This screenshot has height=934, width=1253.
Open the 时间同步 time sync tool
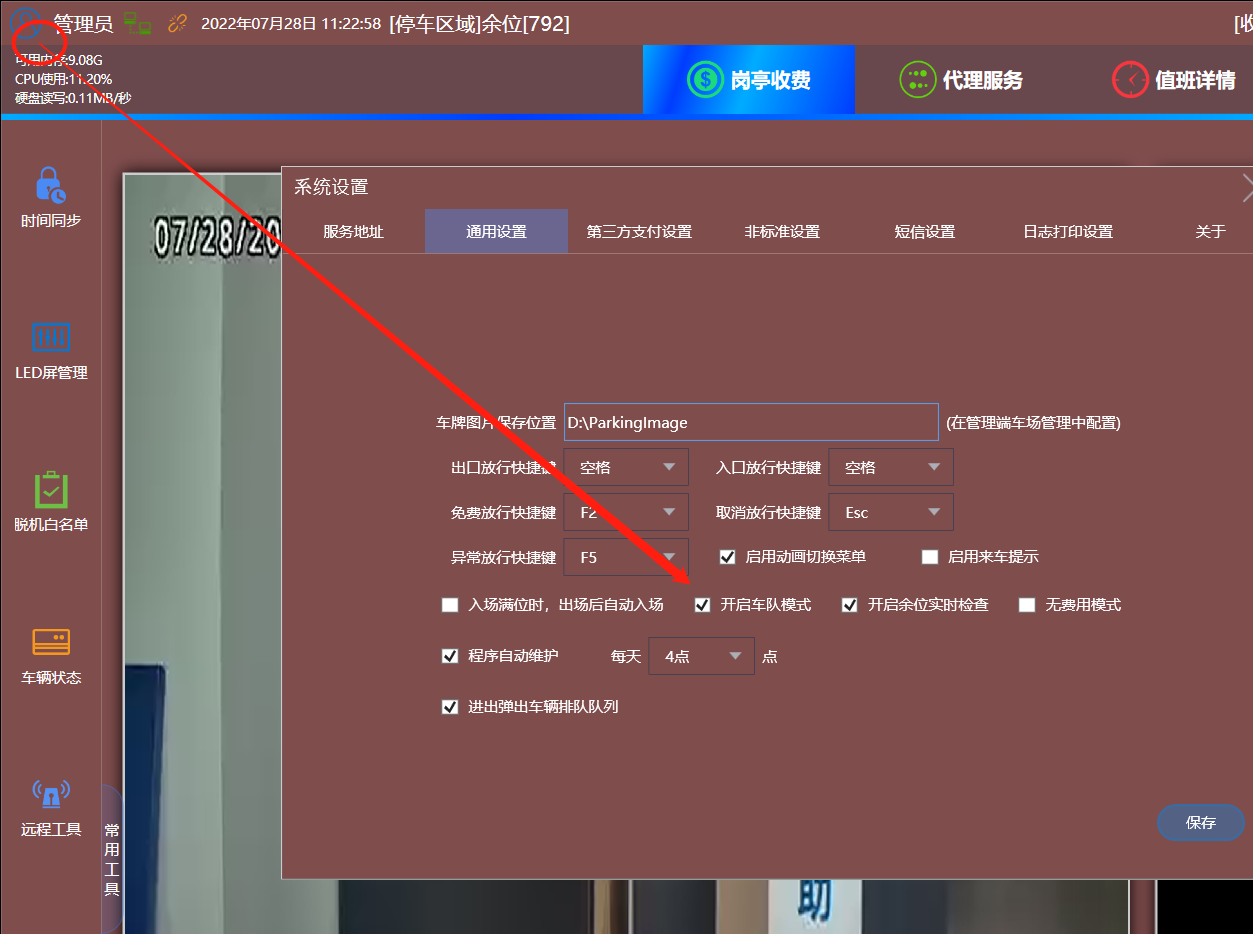click(x=51, y=197)
